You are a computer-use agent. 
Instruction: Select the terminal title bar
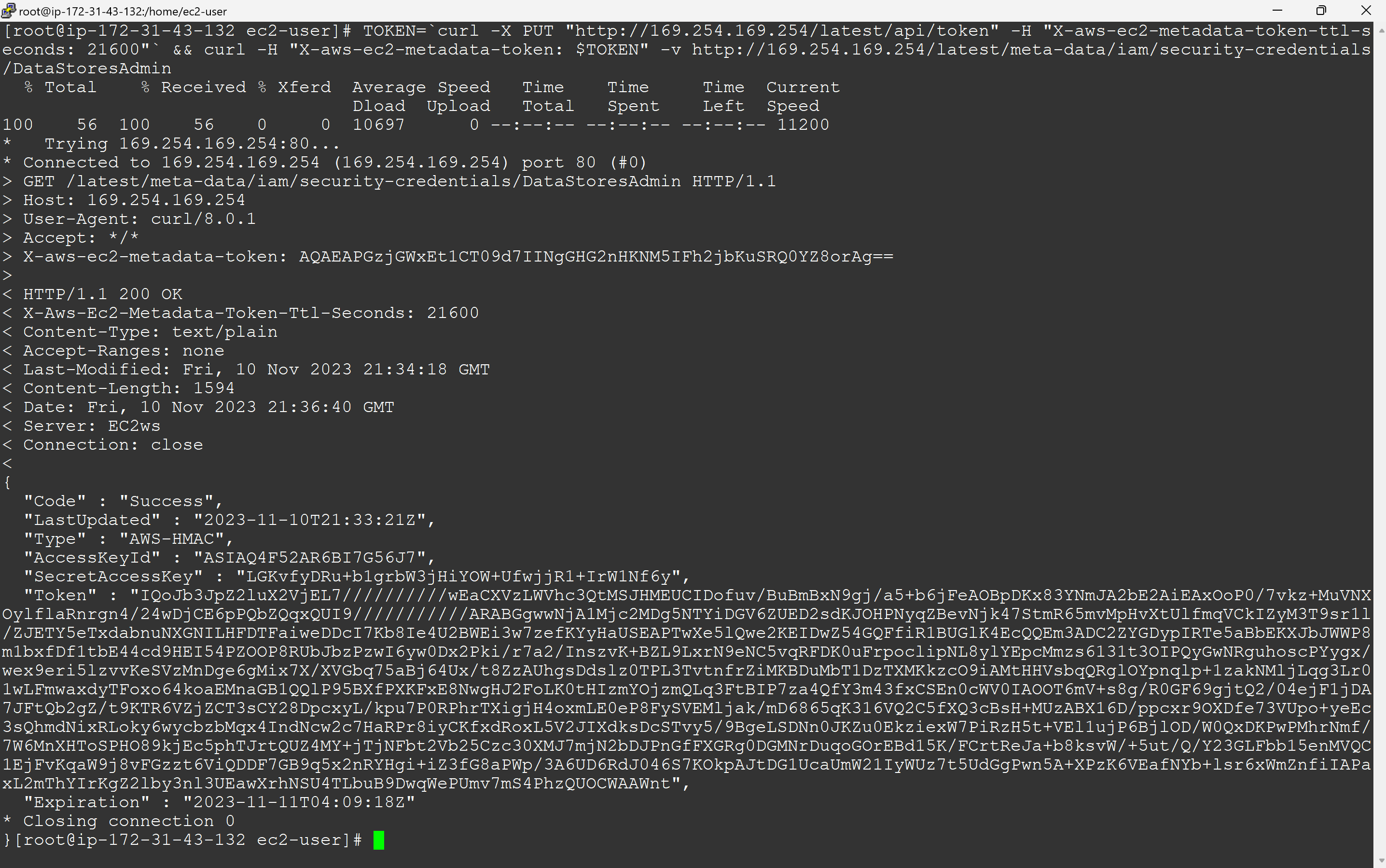tap(693, 8)
